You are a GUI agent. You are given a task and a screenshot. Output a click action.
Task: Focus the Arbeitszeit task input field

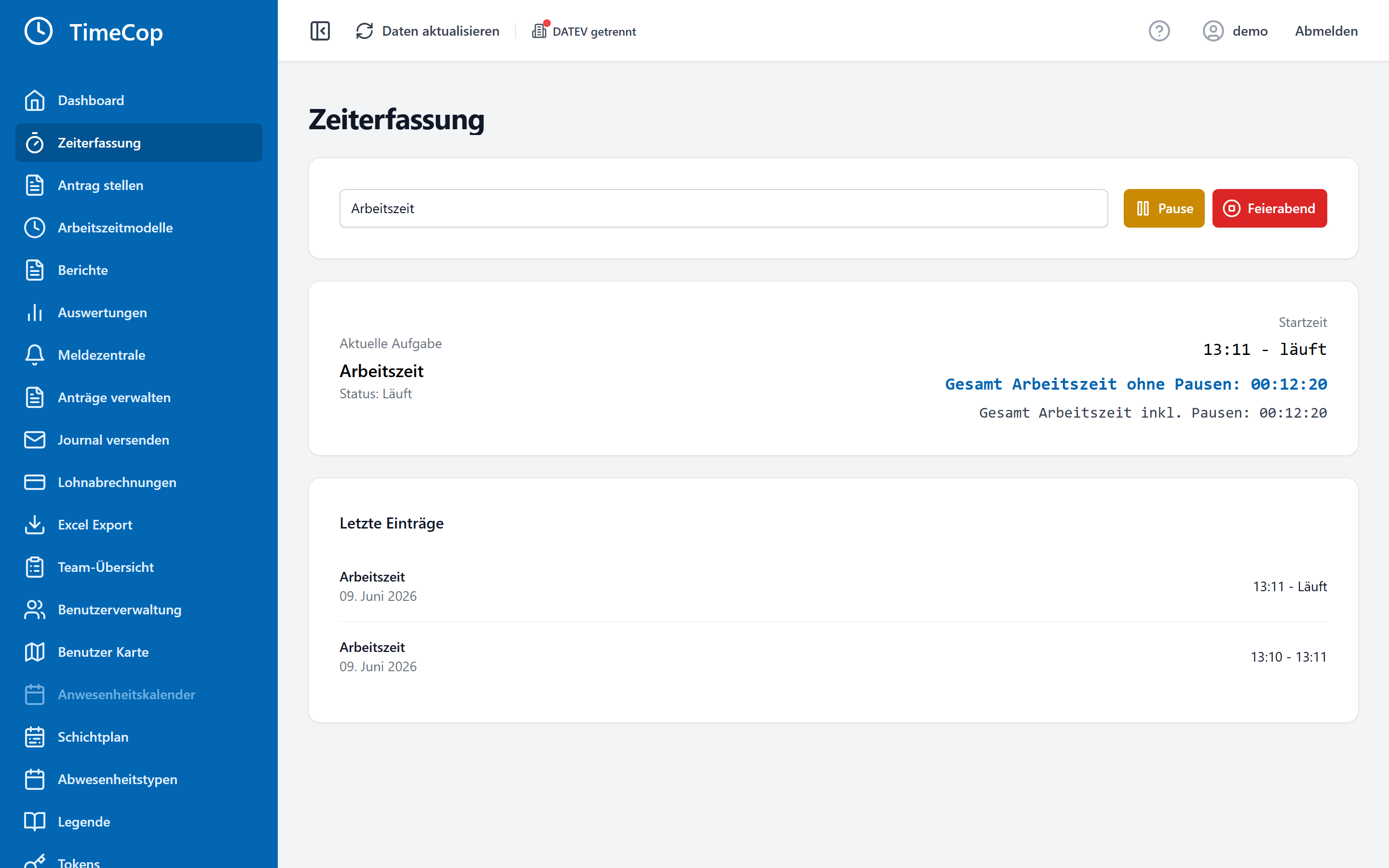[x=723, y=208]
